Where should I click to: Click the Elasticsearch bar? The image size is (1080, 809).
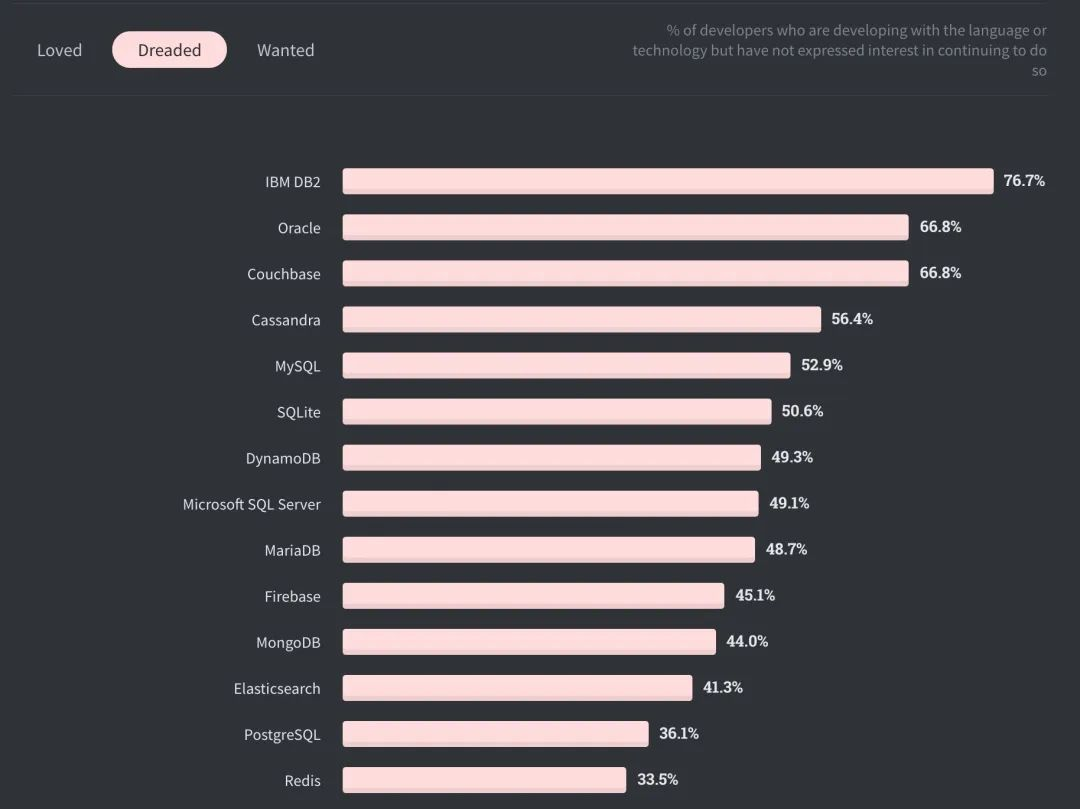(x=517, y=689)
